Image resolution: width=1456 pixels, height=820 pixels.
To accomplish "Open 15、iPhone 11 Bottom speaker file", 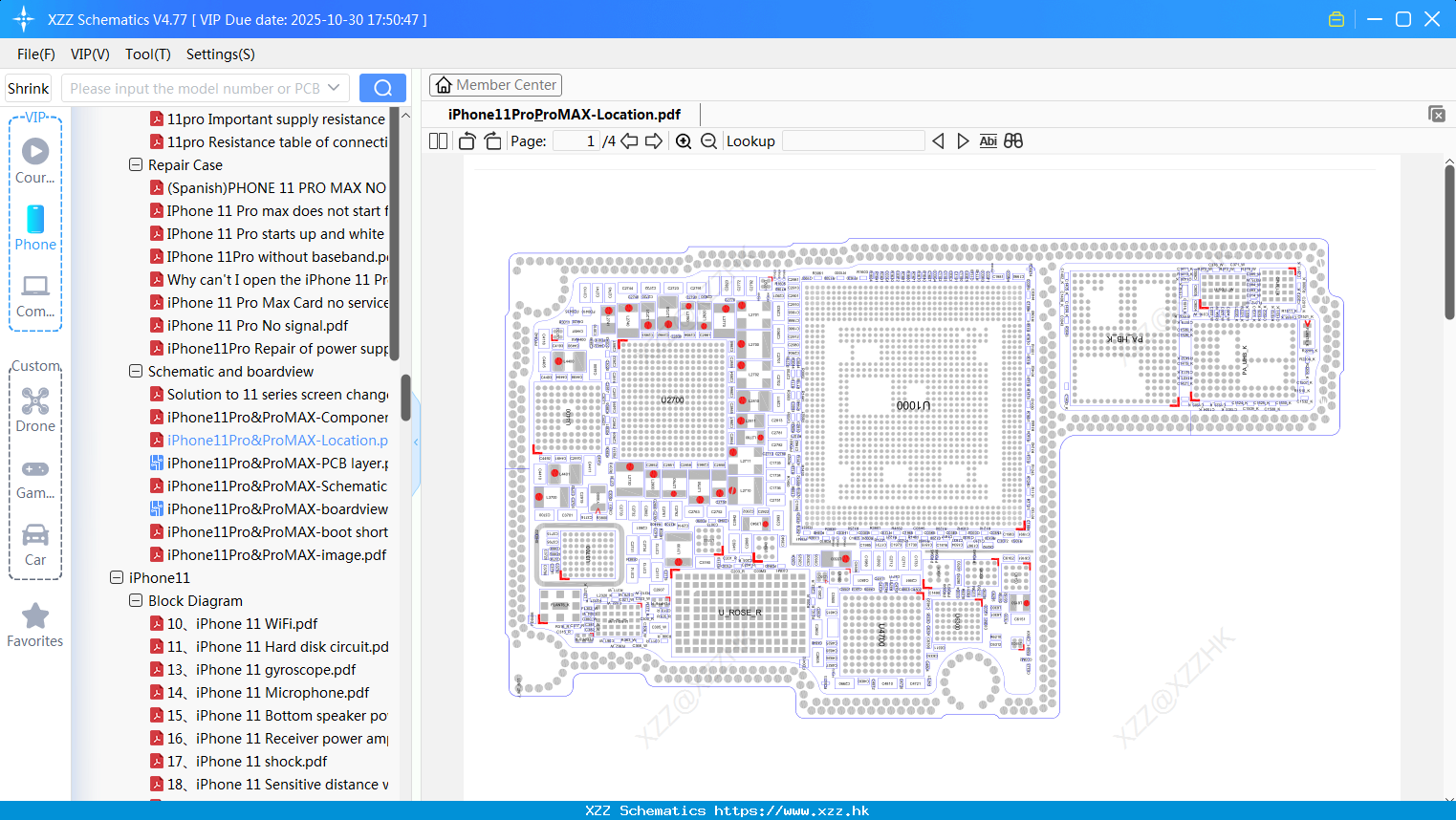I will pos(269,715).
